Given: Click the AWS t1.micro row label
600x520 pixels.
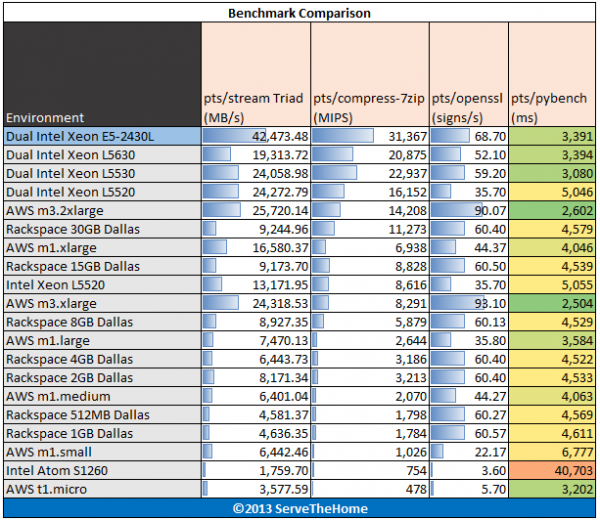Looking at the screenshot, I should point(103,489).
